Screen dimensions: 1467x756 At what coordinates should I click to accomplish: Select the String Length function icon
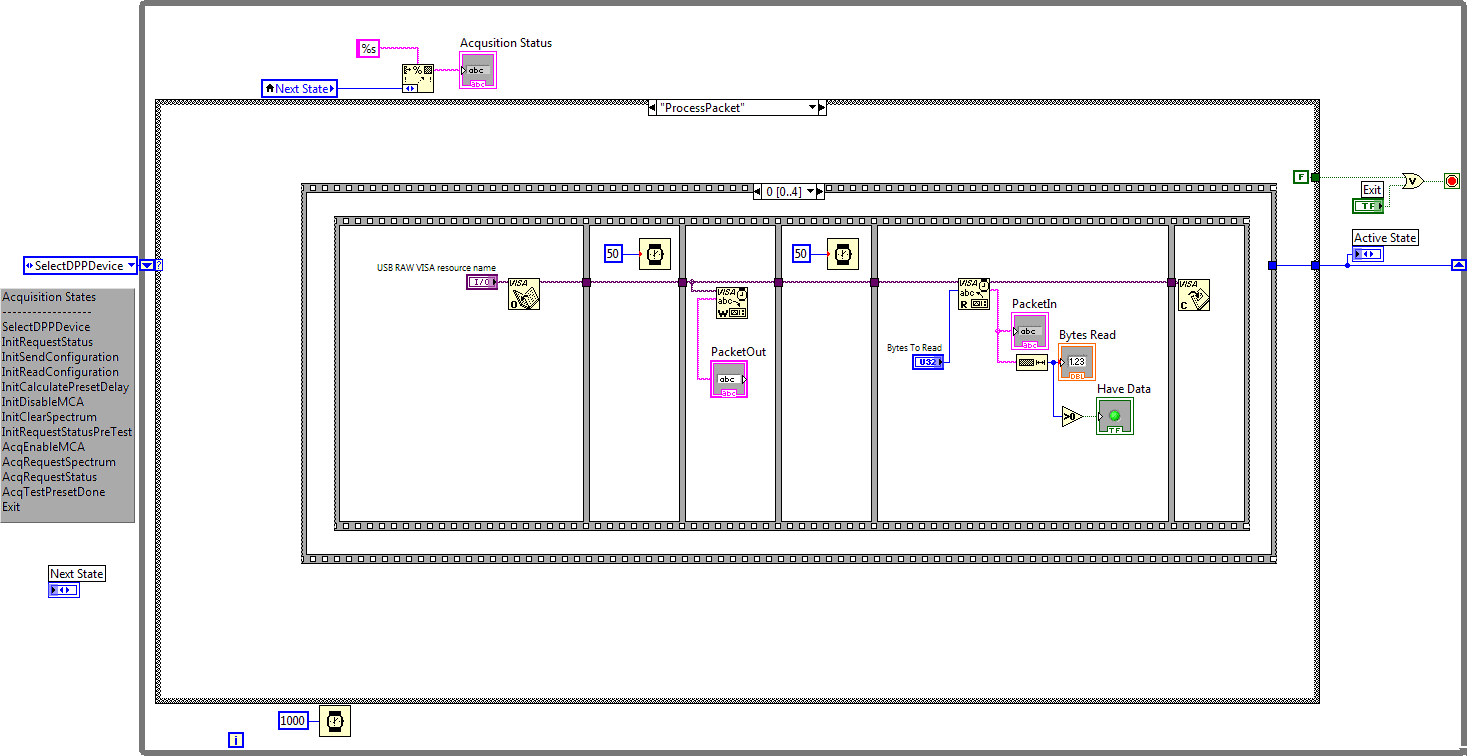1031,363
